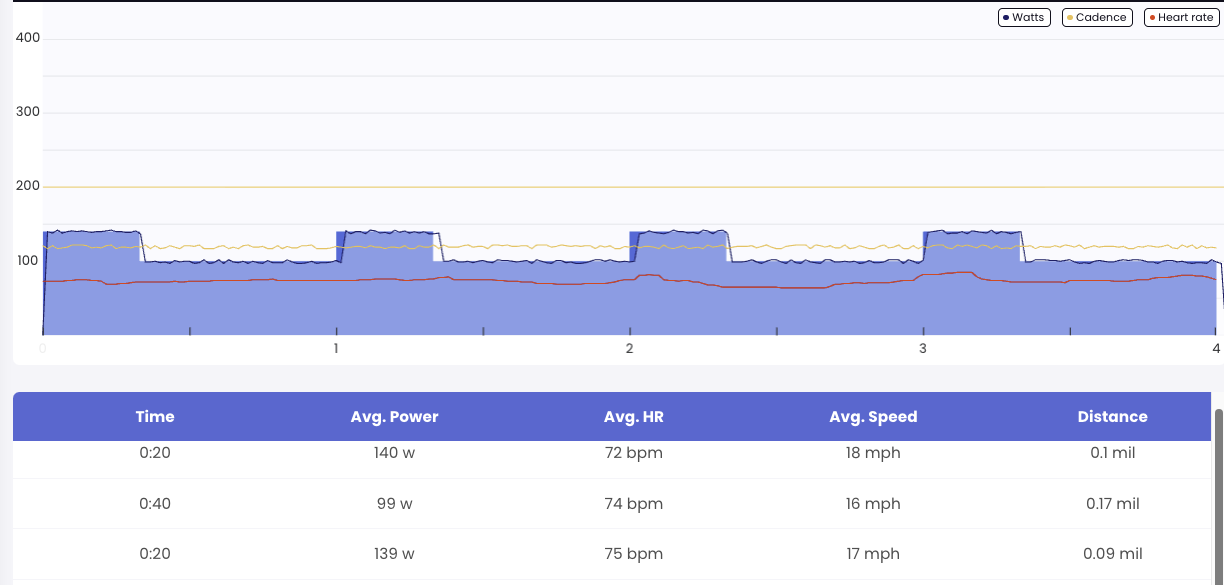1224x585 pixels.
Task: Select the Distance column header
Action: coord(1112,417)
